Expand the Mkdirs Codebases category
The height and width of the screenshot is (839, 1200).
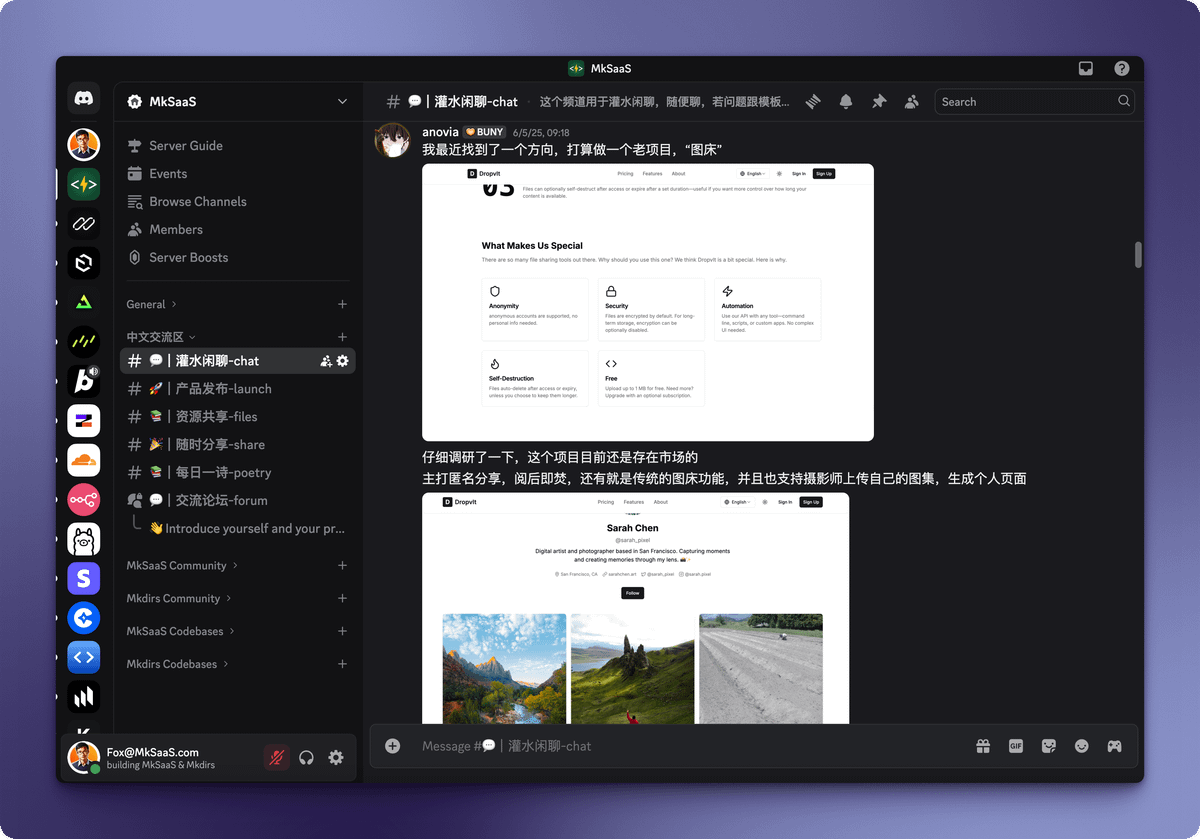tap(177, 664)
